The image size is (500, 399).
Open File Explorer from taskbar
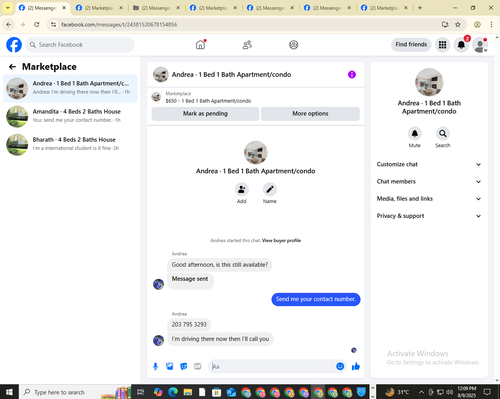coord(188,392)
